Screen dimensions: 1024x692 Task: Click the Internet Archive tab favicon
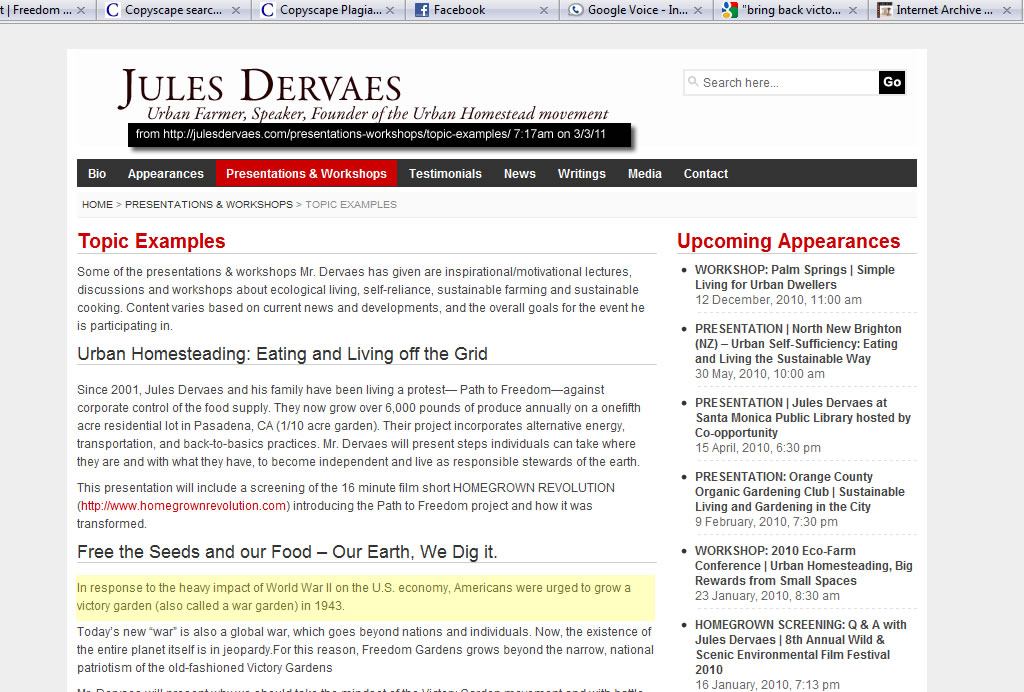coord(884,10)
